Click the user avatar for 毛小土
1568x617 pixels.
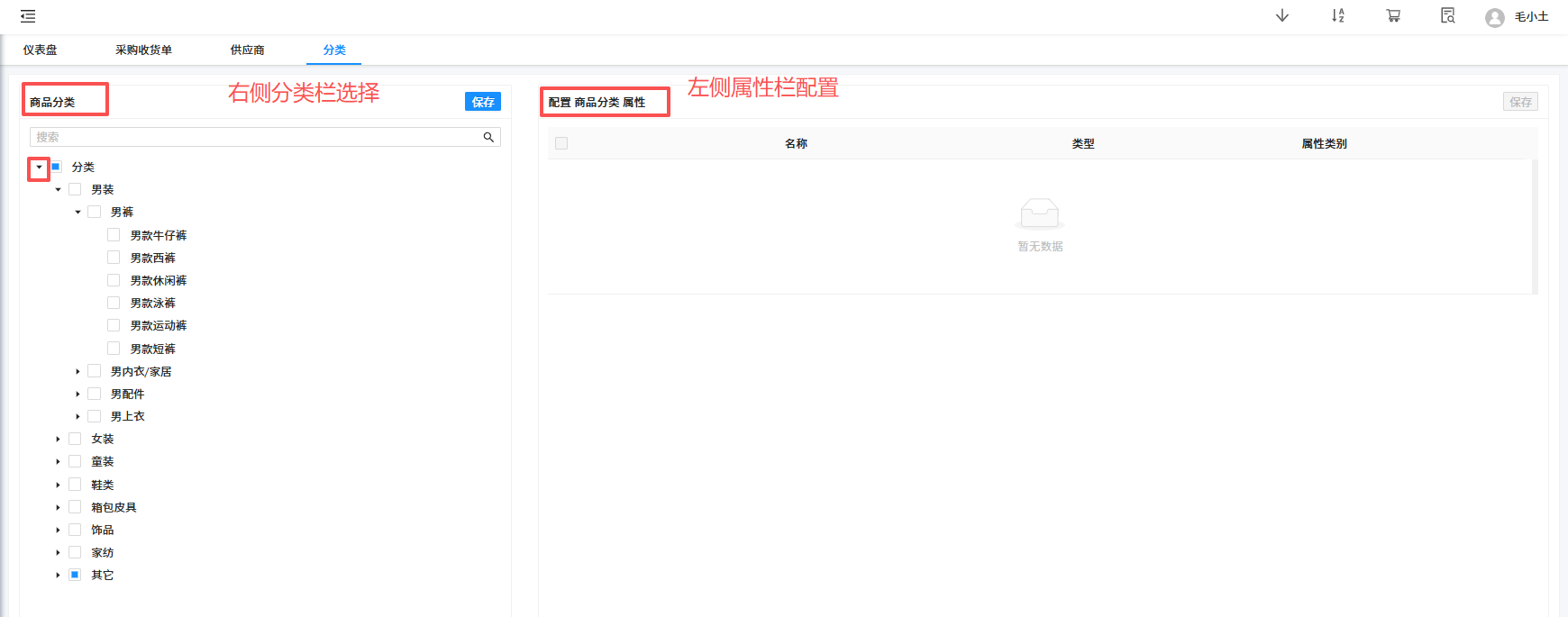(x=1494, y=18)
